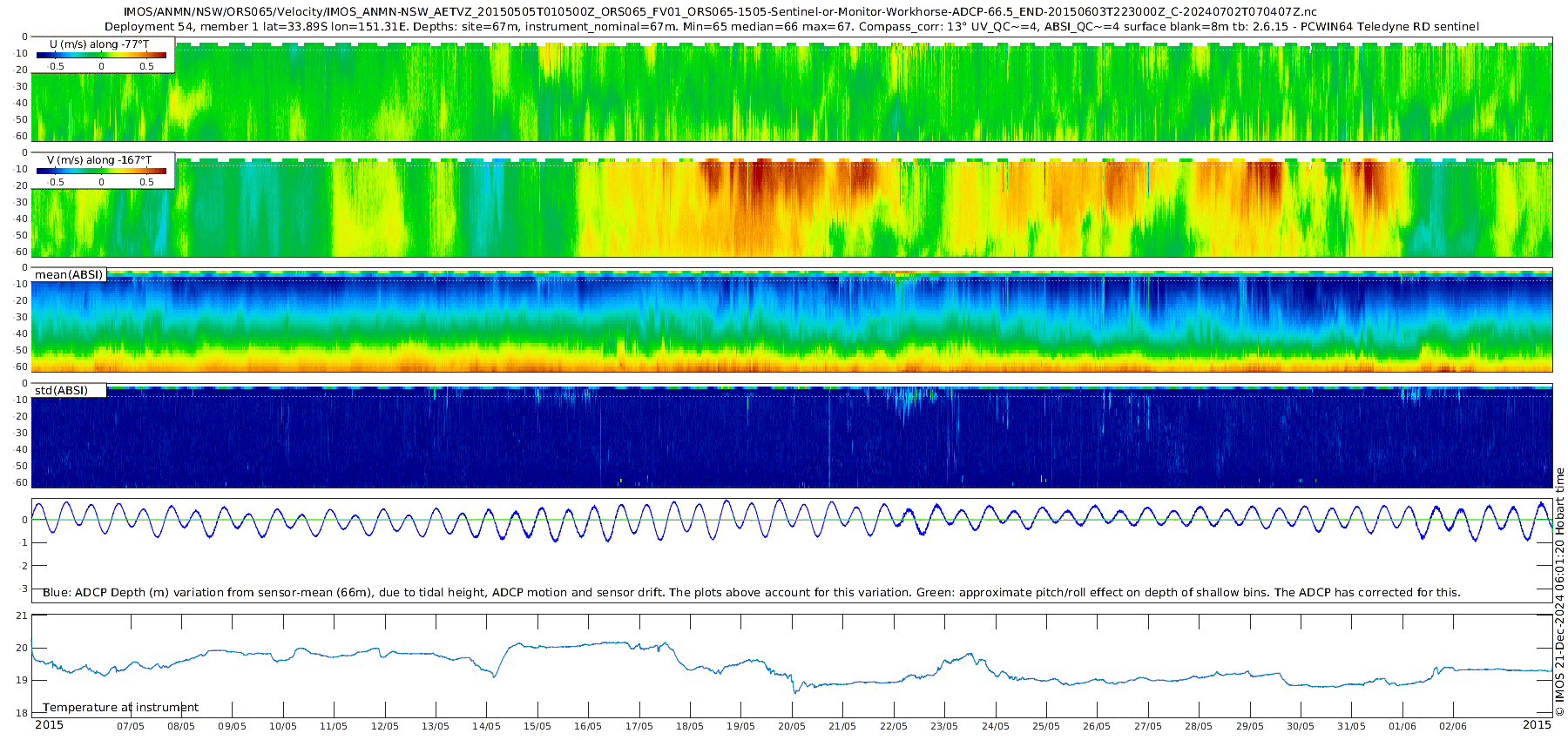Click the '18/05' date tick label

pyautogui.click(x=690, y=726)
